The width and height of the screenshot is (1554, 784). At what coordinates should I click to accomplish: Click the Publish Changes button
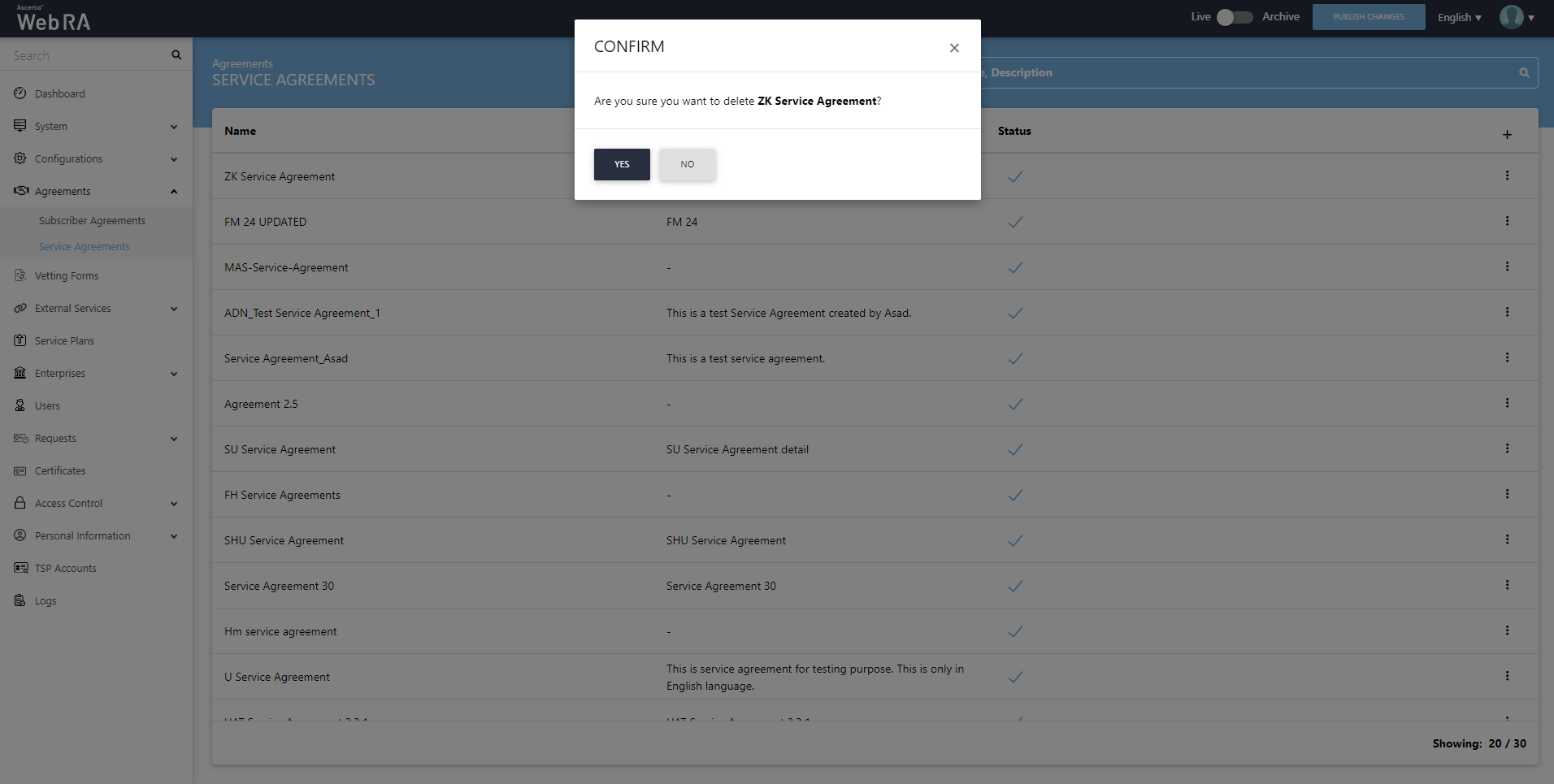pyautogui.click(x=1369, y=17)
